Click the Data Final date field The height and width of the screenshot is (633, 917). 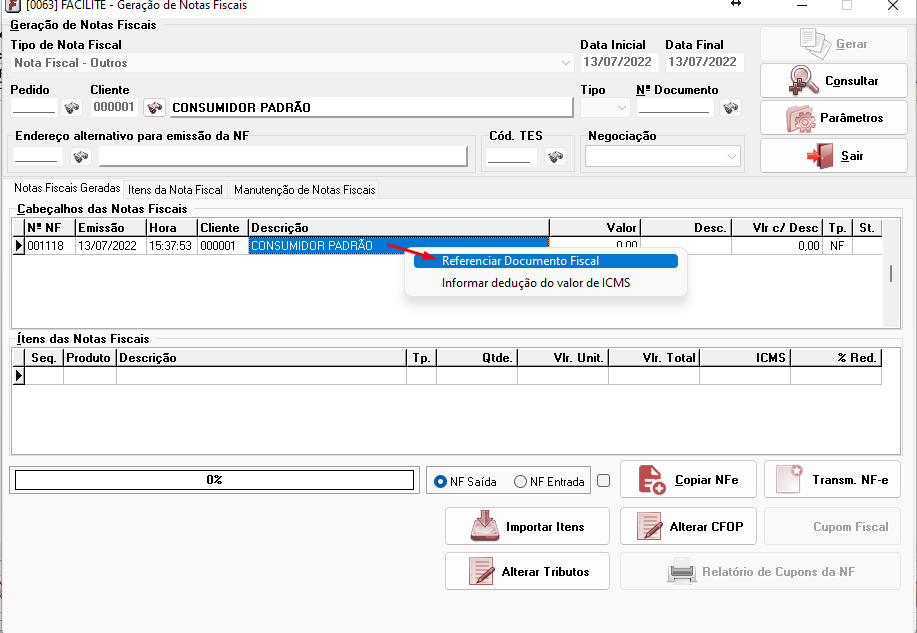click(x=704, y=62)
